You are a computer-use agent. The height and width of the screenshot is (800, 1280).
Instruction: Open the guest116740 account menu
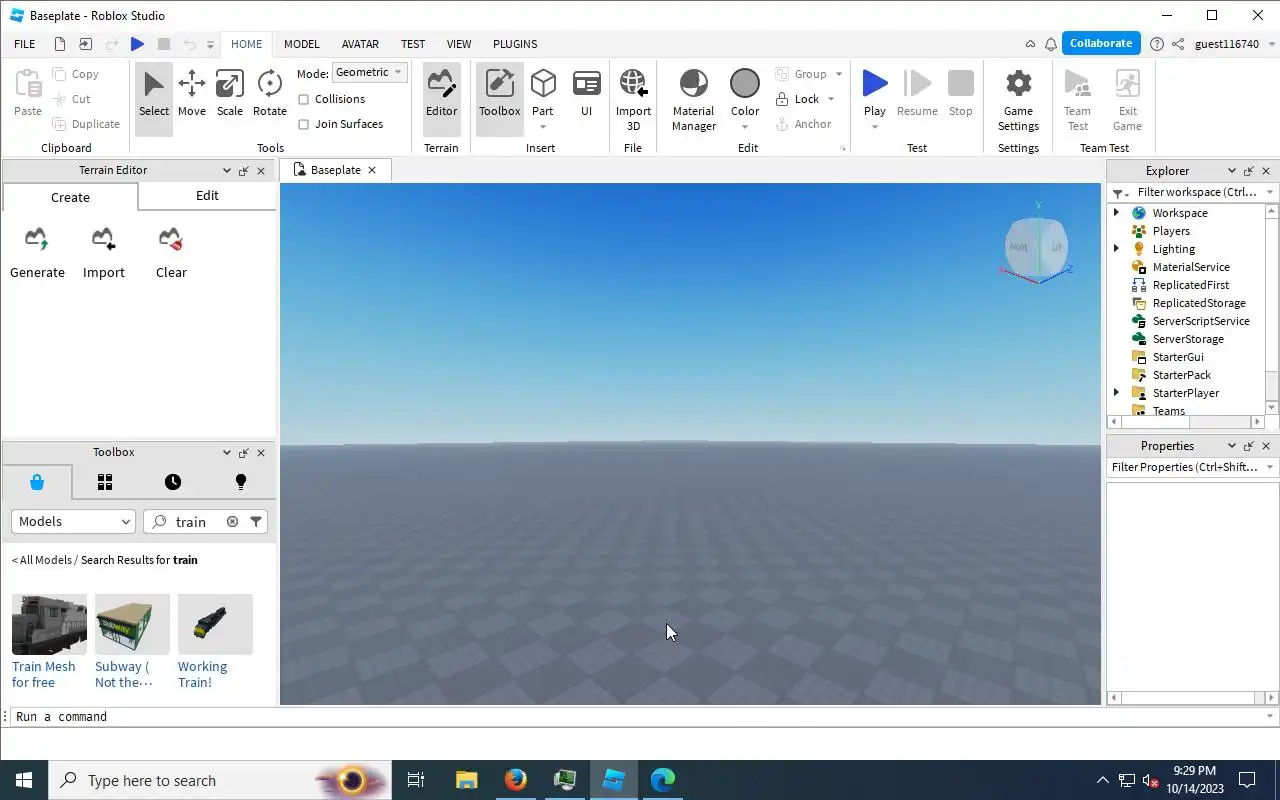point(1233,44)
